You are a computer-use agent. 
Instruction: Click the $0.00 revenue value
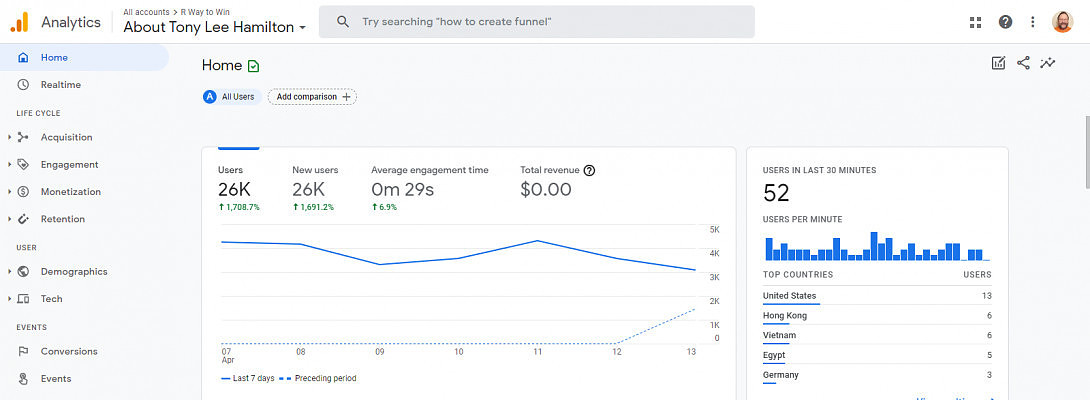[546, 189]
